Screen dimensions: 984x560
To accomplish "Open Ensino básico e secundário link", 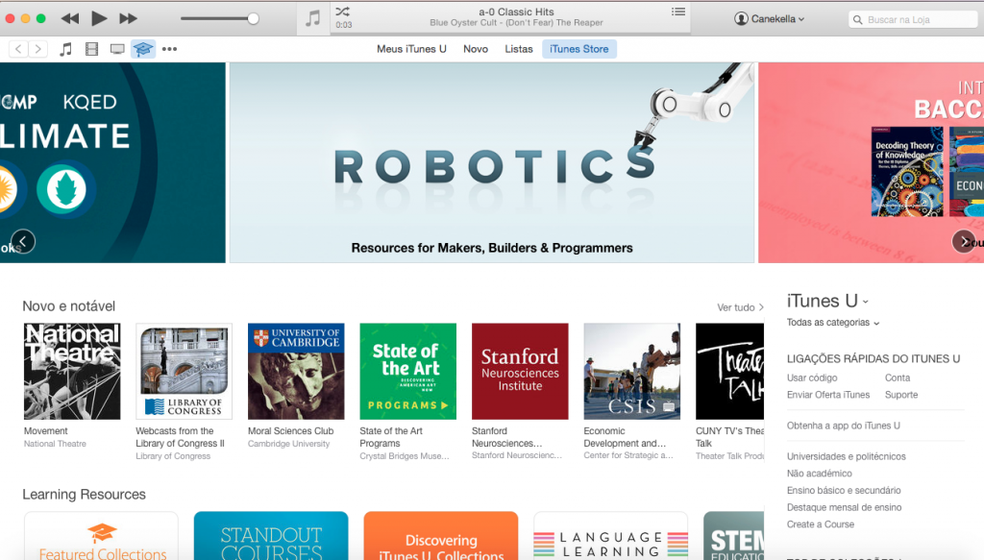I will [x=844, y=490].
